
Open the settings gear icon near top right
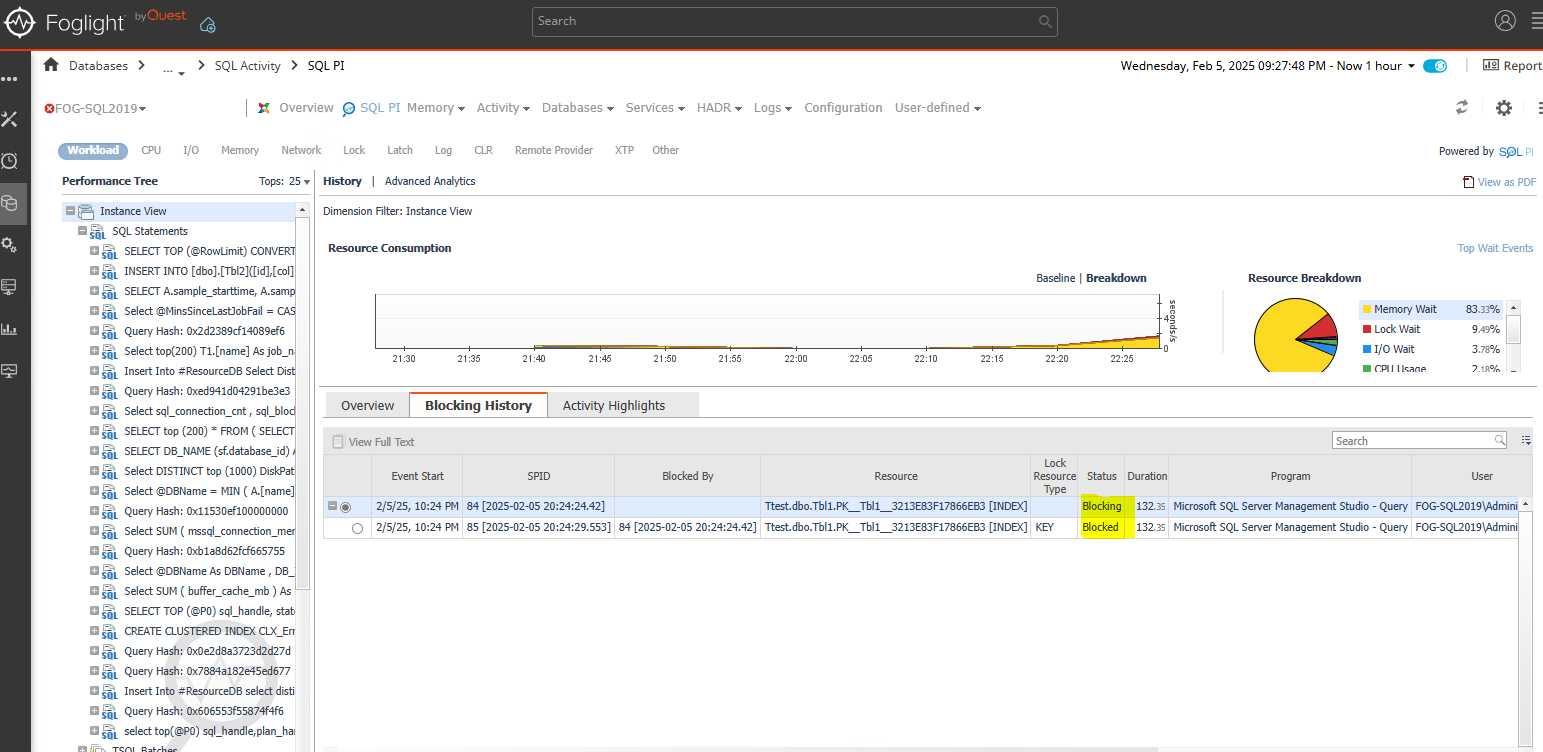(1504, 108)
